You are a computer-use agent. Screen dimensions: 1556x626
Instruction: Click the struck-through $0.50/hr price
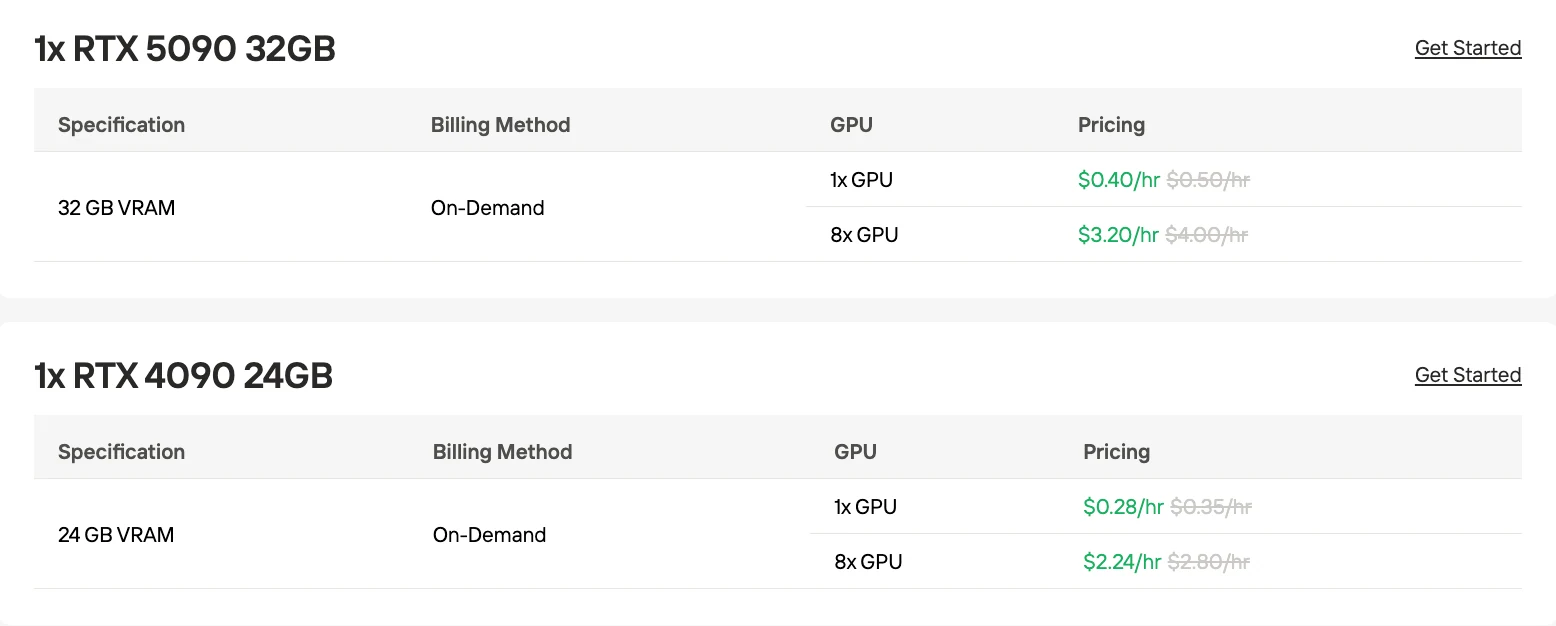click(1208, 180)
